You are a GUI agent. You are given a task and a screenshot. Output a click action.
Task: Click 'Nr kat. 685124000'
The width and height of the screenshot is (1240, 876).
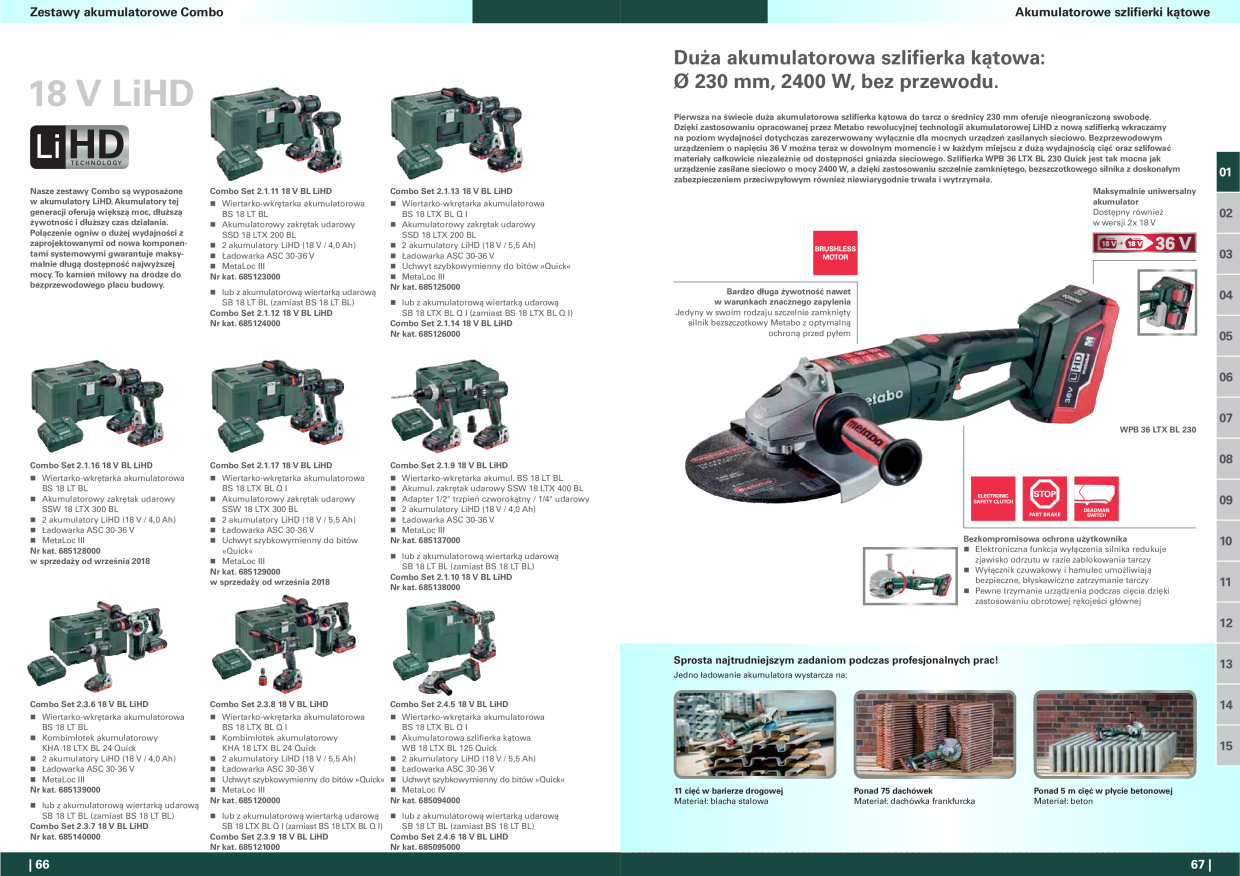coord(245,324)
